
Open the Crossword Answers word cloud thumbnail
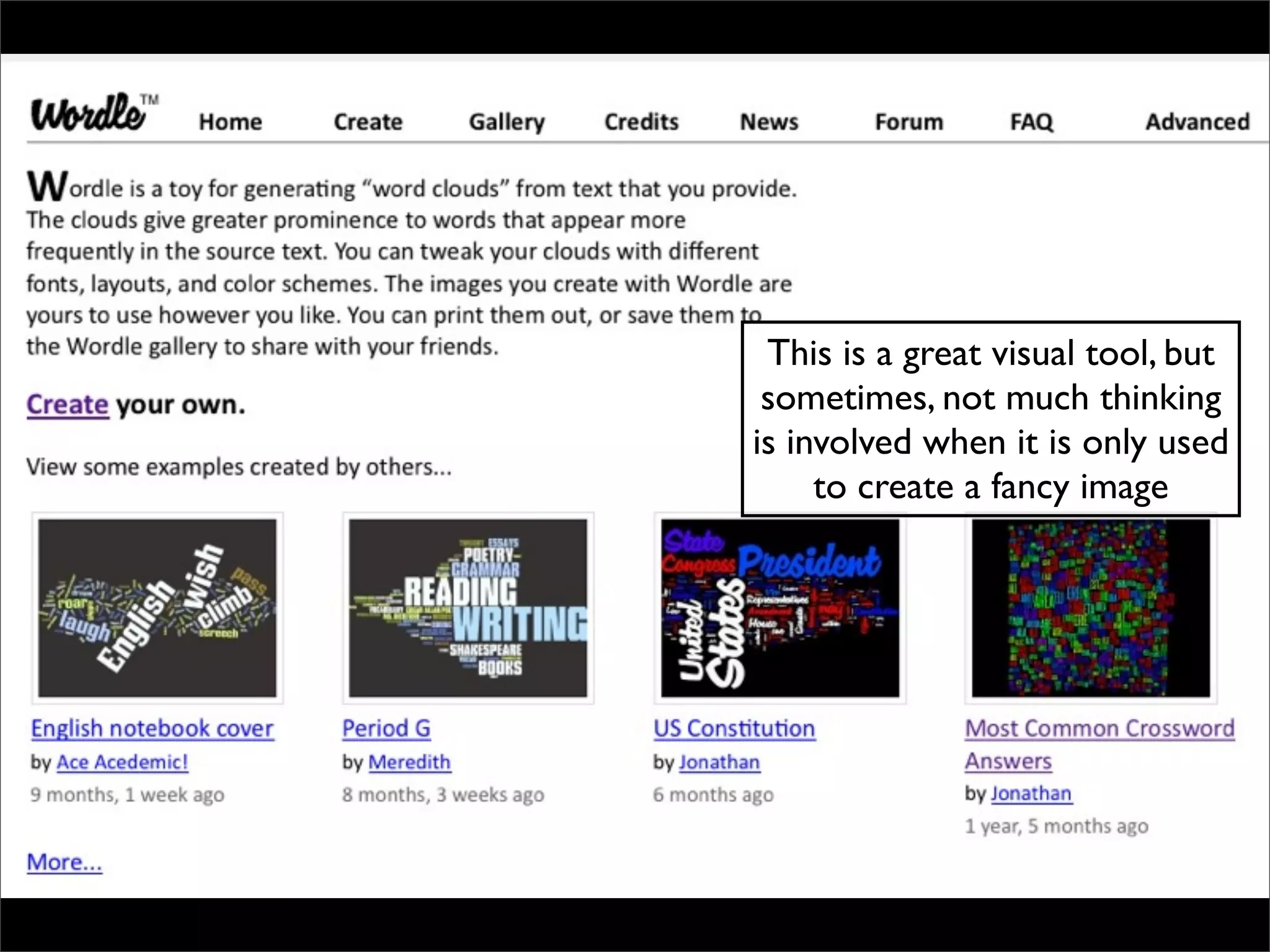(1091, 608)
